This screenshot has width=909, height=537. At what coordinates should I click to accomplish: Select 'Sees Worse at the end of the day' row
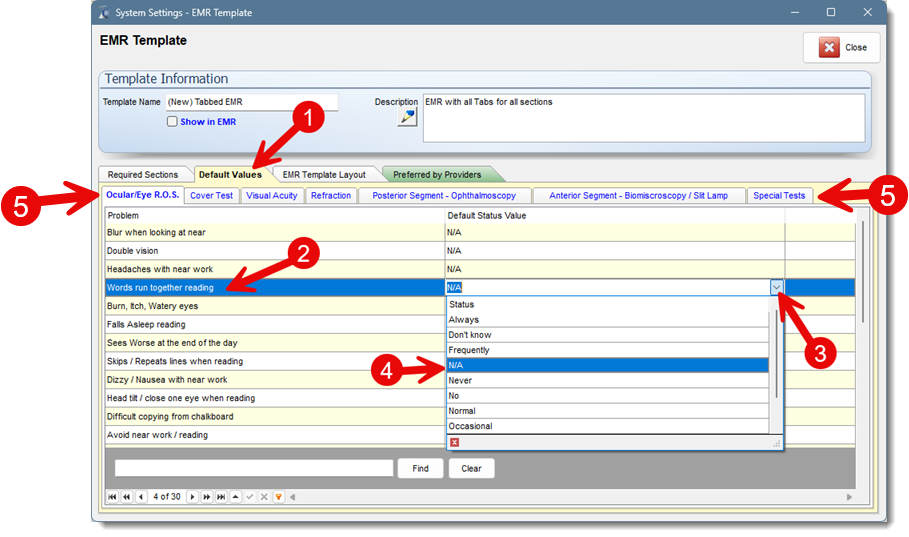[x=275, y=343]
